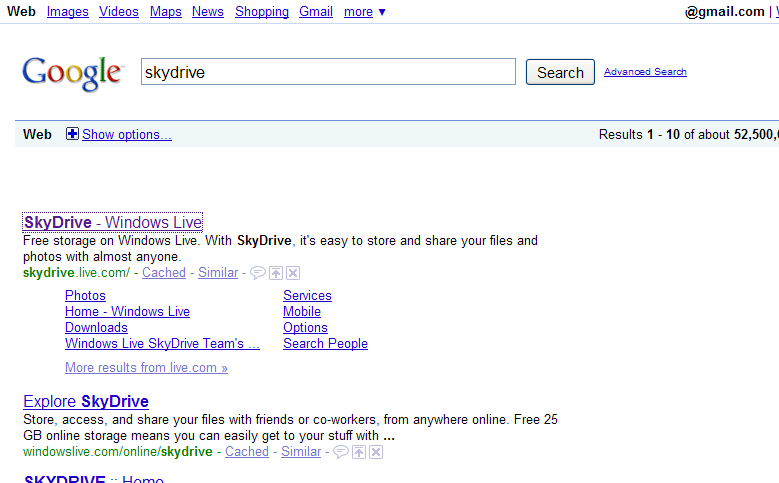Open the Advanced Search link
The height and width of the screenshot is (483, 779).
(x=645, y=72)
